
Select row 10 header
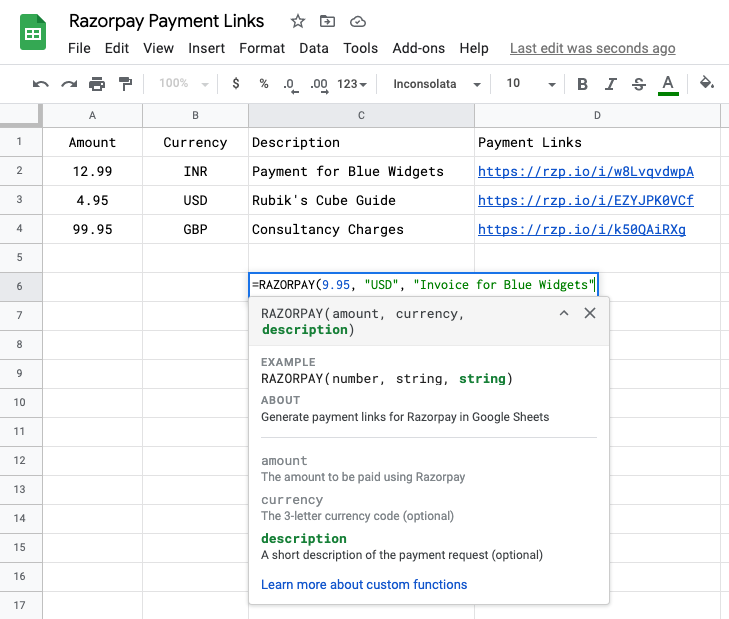[19, 402]
